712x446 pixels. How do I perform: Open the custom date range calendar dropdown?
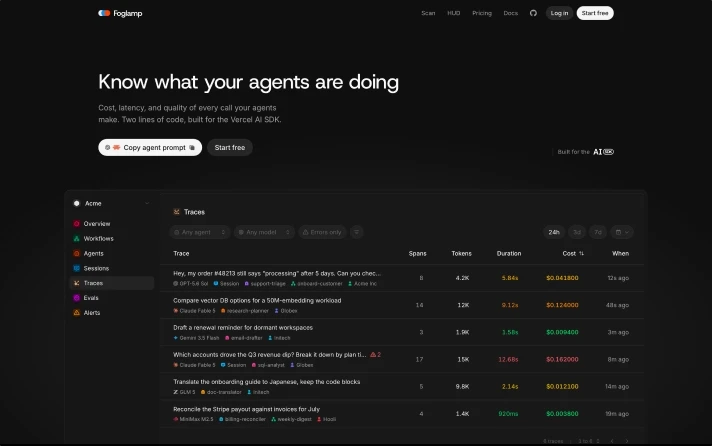[622, 232]
